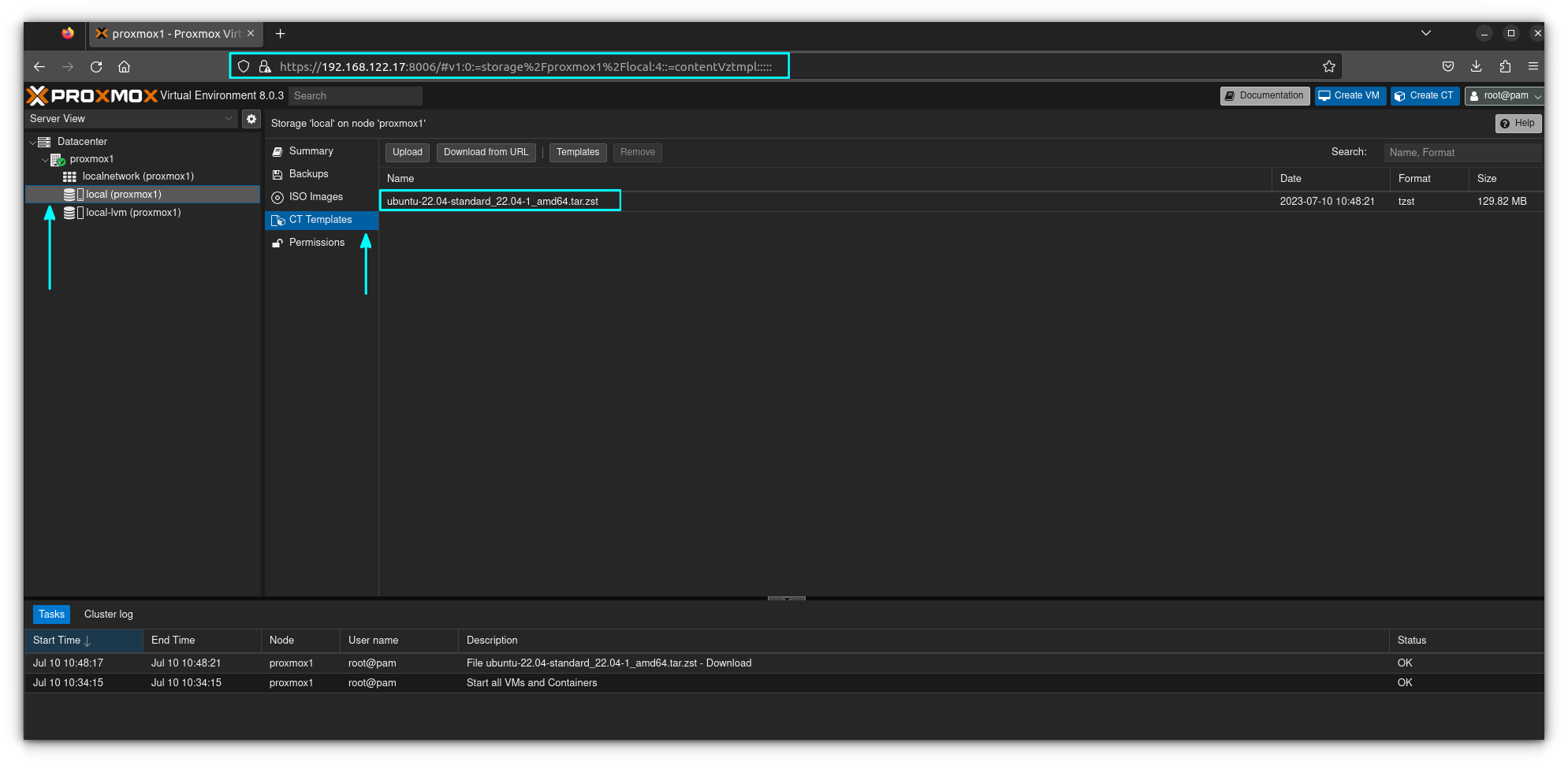Open the Permissions section
Viewport: 1568px width, 765px height.
pos(322,243)
